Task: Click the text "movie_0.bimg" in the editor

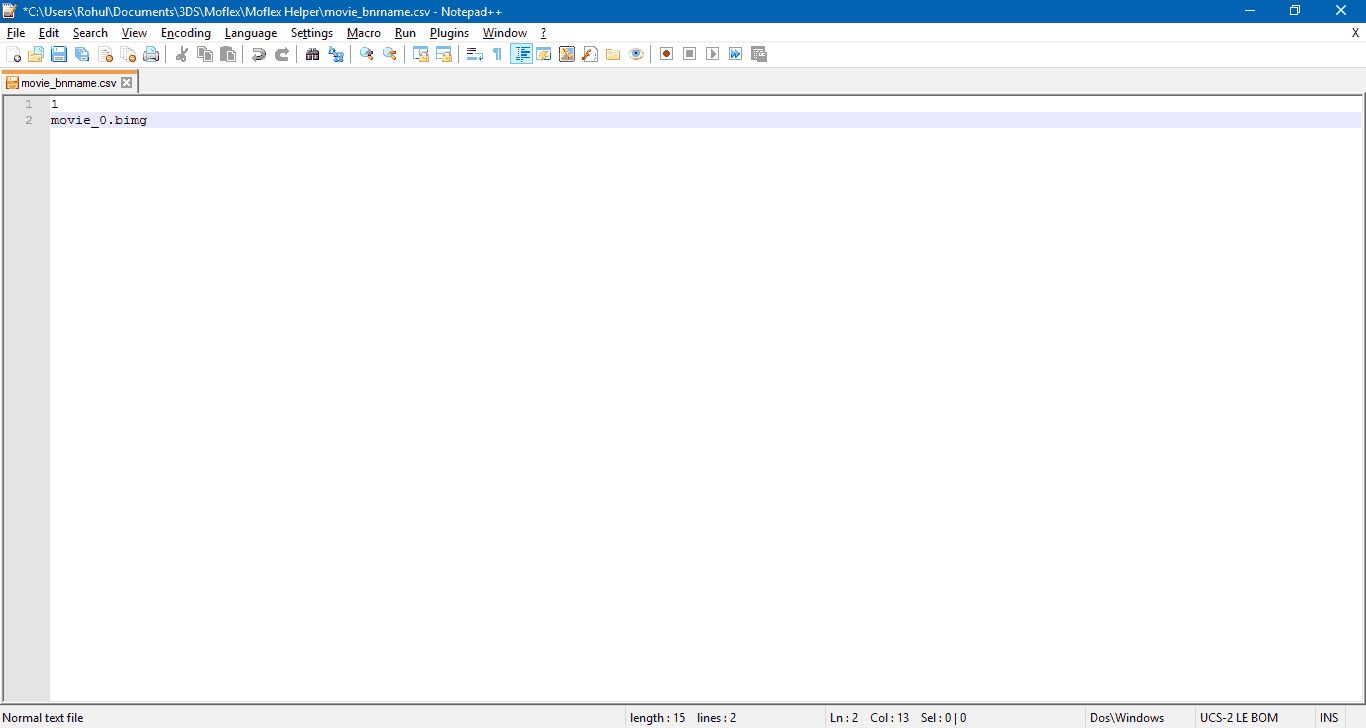Action: 99,120
